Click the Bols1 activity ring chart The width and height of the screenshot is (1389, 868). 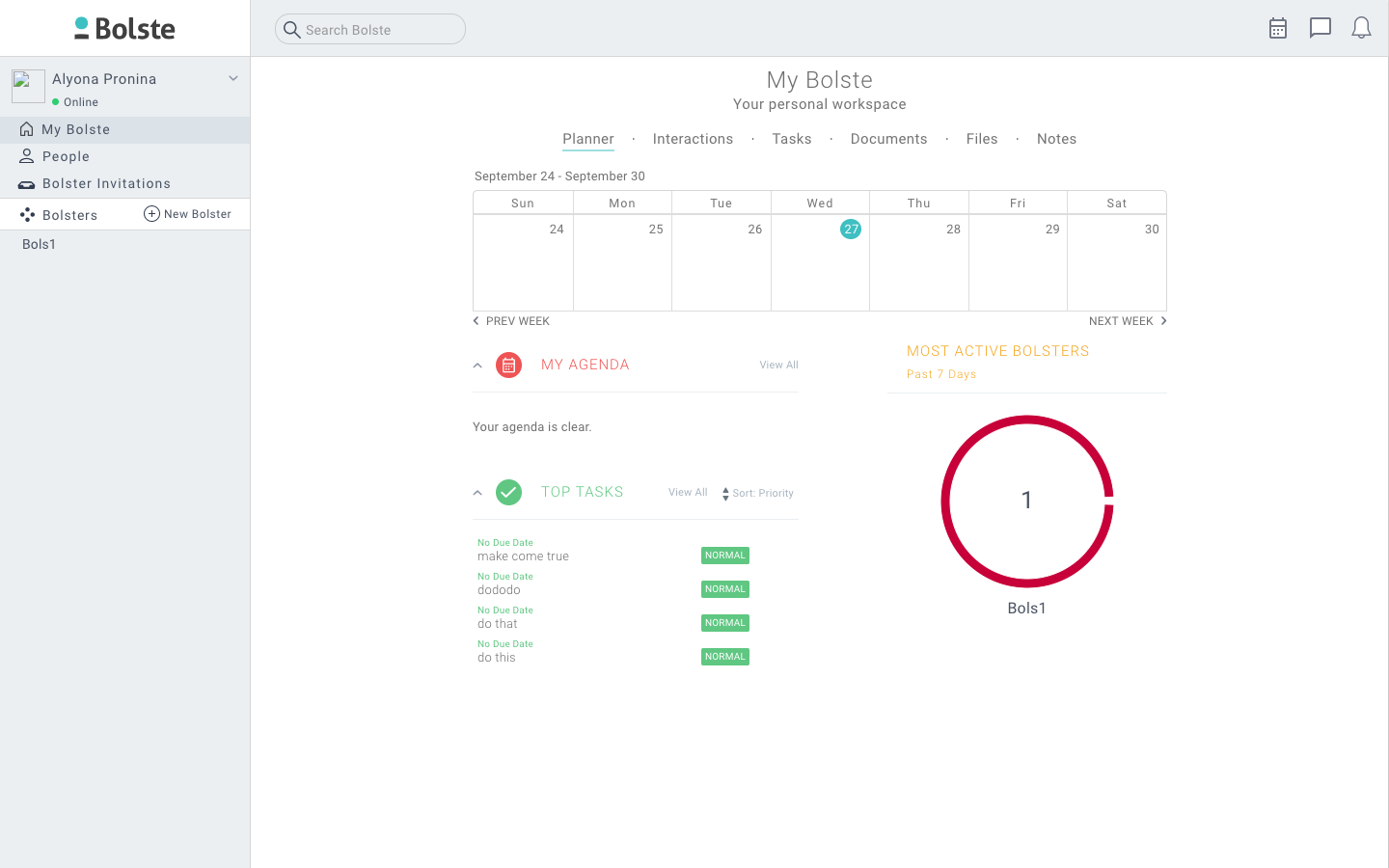coord(1027,502)
